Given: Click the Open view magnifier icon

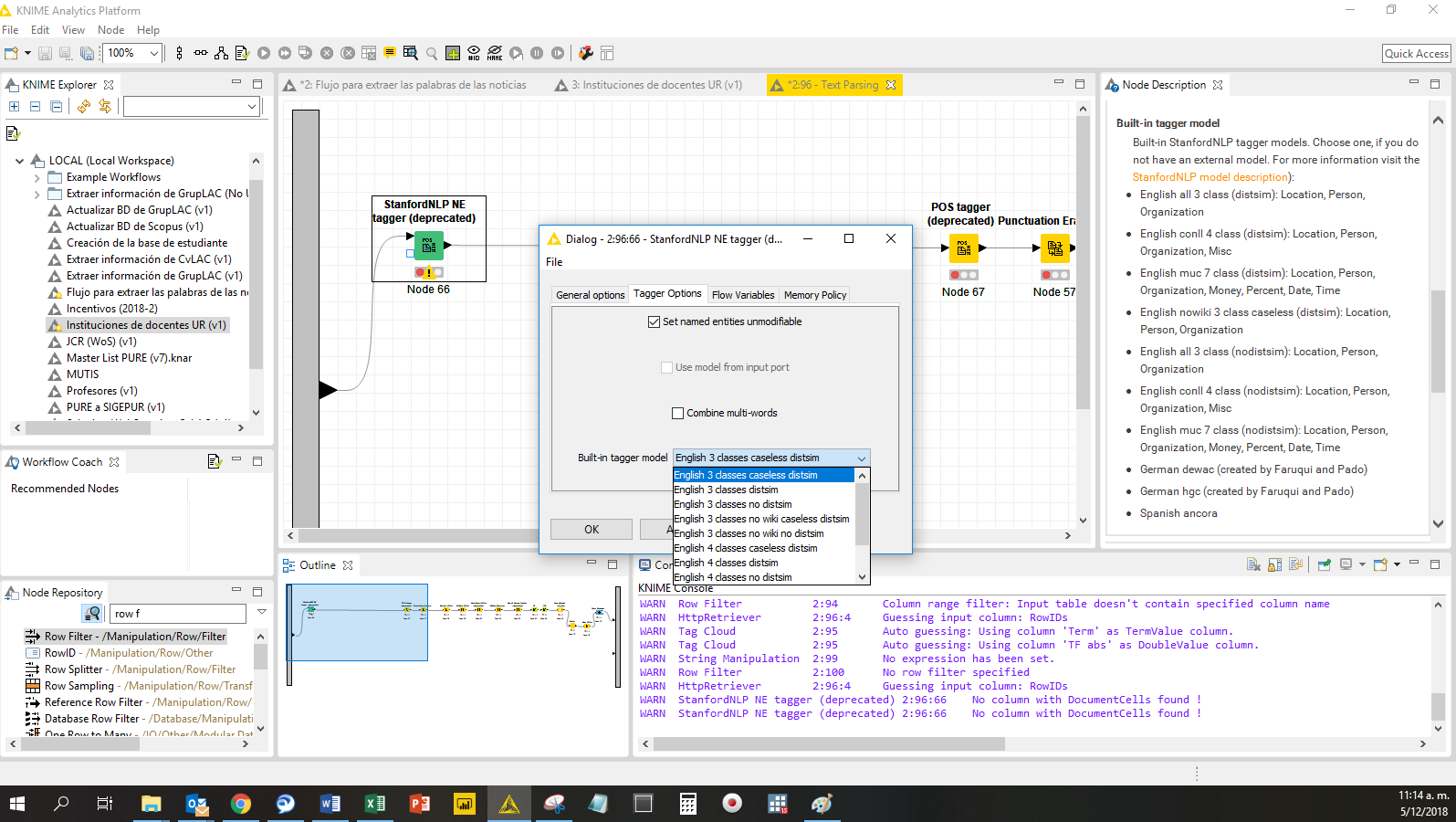Looking at the screenshot, I should point(432,53).
